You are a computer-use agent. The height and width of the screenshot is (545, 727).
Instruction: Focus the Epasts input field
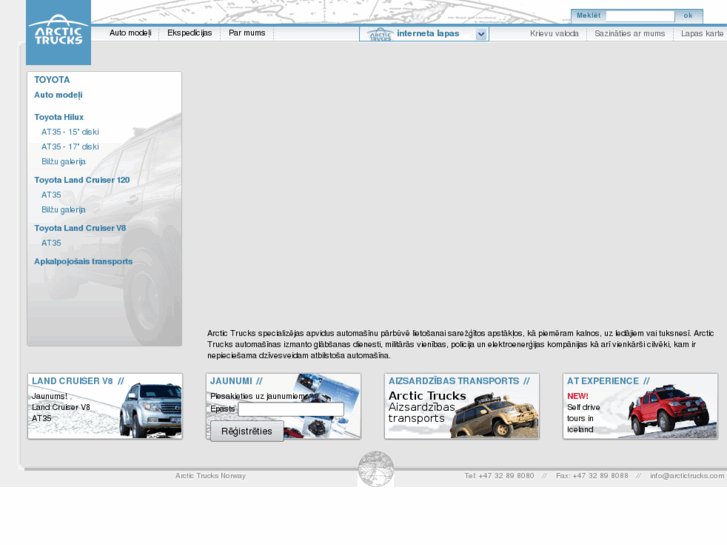tap(291, 409)
